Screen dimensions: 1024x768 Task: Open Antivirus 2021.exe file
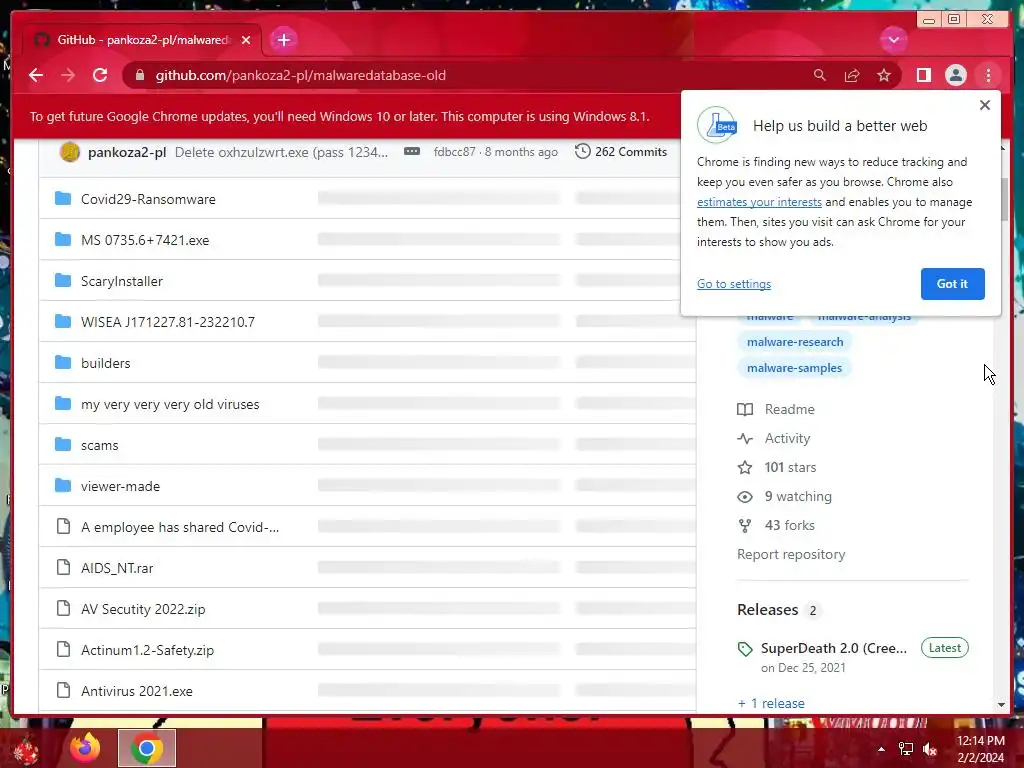click(136, 691)
